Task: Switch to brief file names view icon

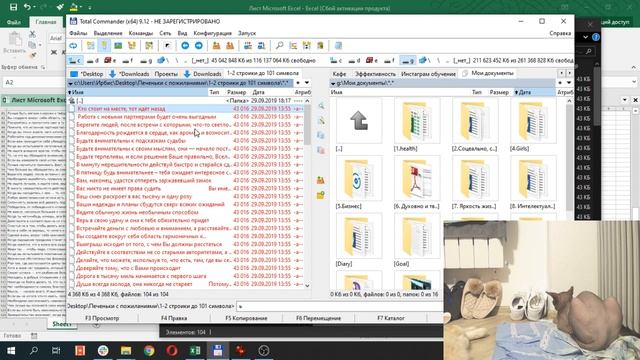Action: (x=91, y=46)
